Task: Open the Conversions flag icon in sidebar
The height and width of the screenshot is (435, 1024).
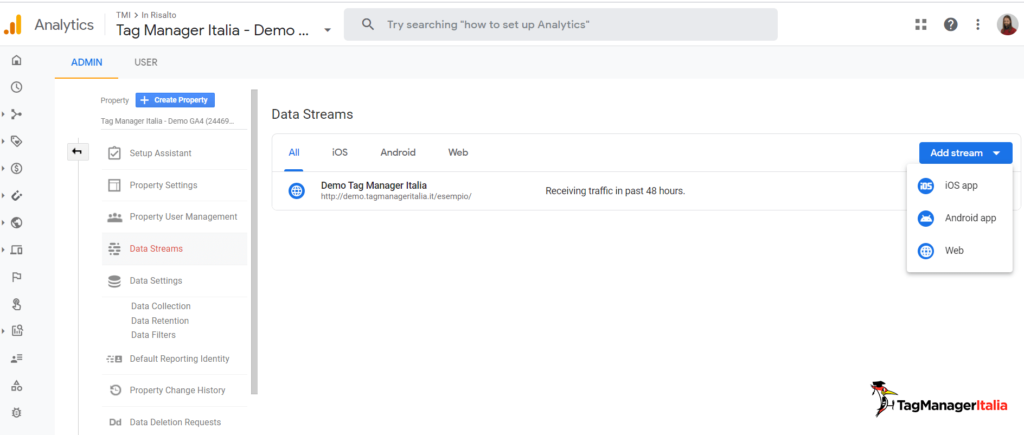Action: point(16,277)
